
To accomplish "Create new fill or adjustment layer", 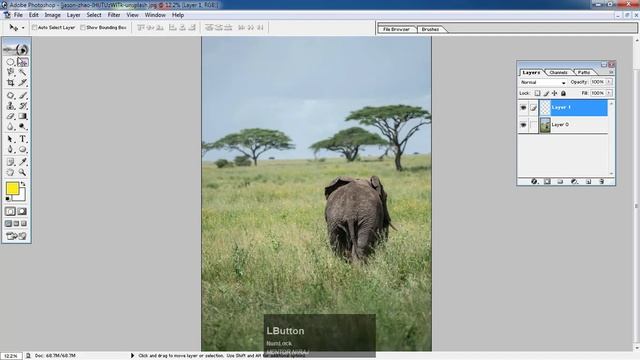I will [574, 181].
